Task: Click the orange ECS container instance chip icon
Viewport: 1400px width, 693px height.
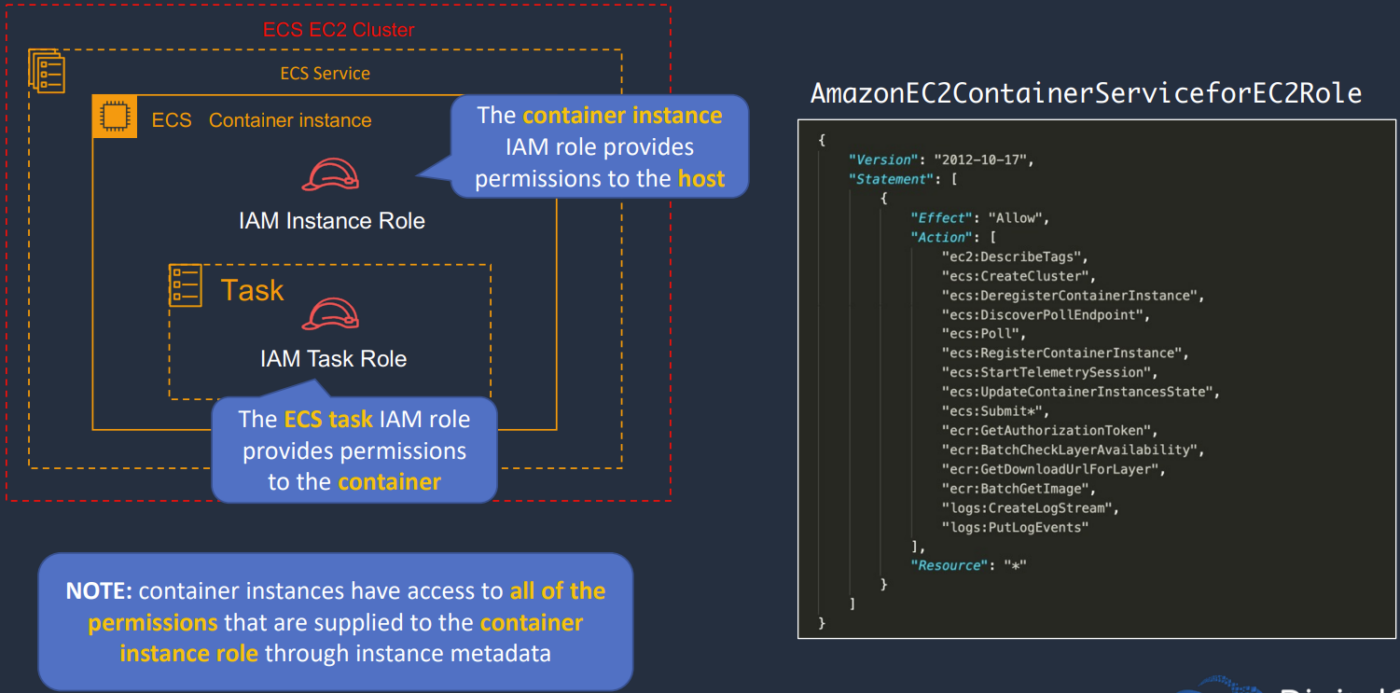Action: 114,117
